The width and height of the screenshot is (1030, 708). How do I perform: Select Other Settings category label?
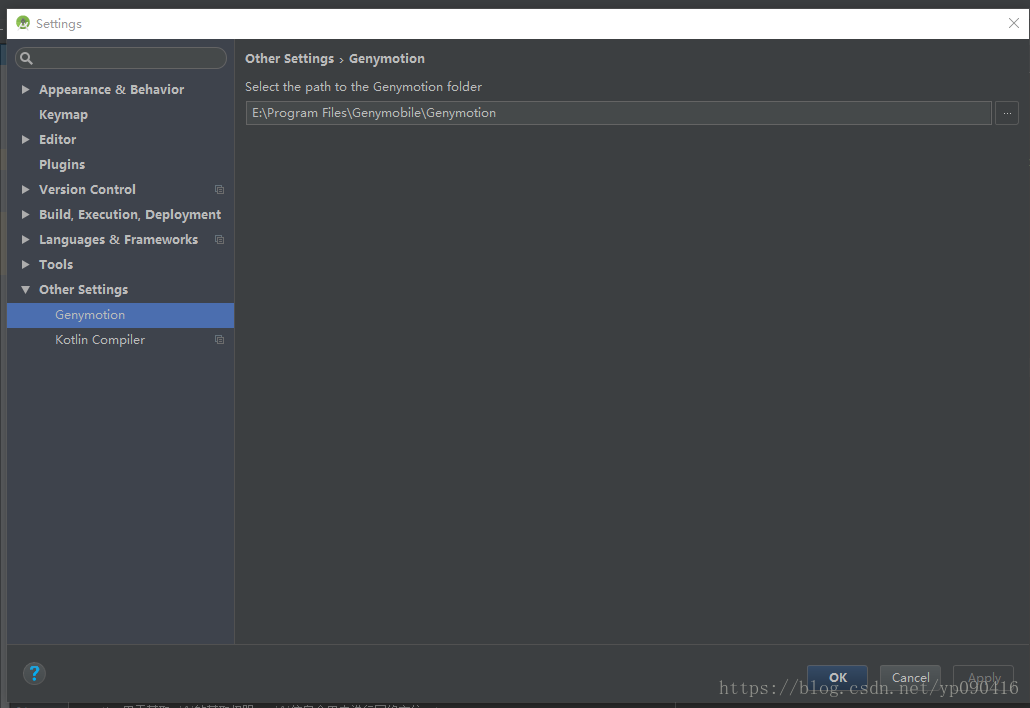point(83,290)
